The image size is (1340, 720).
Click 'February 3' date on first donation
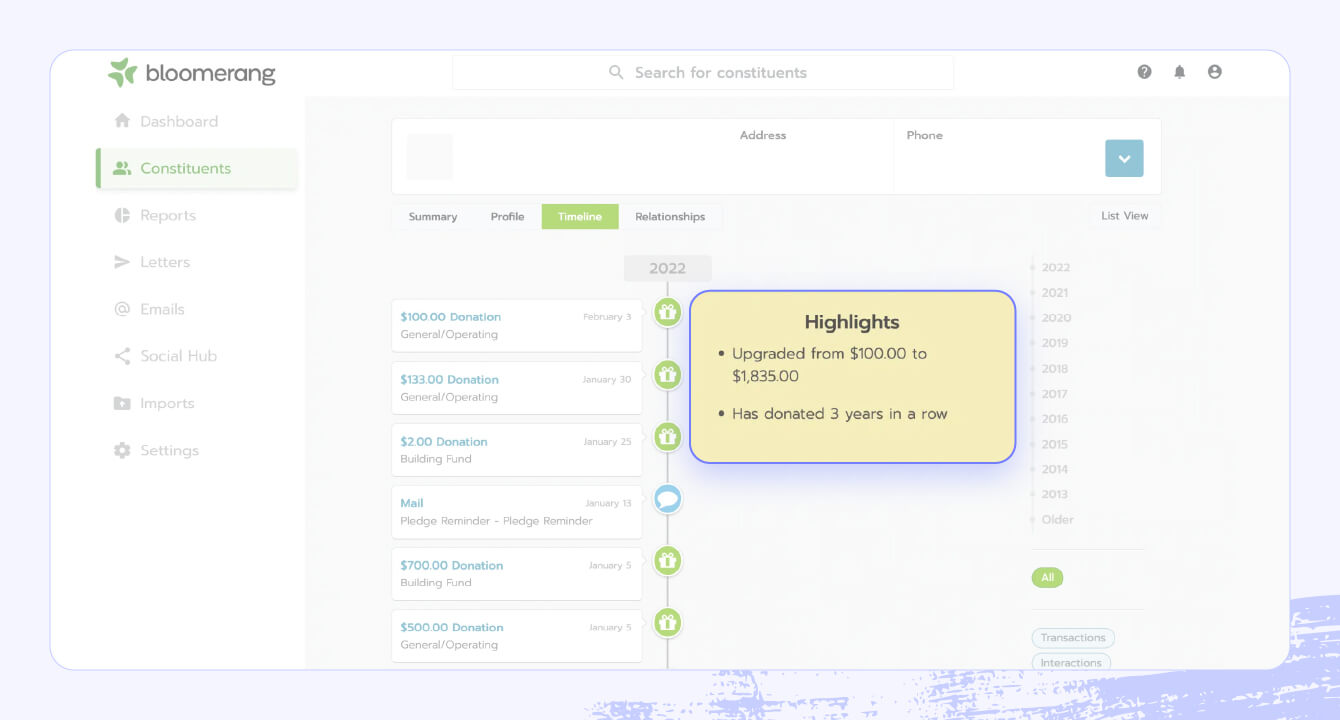tap(607, 317)
